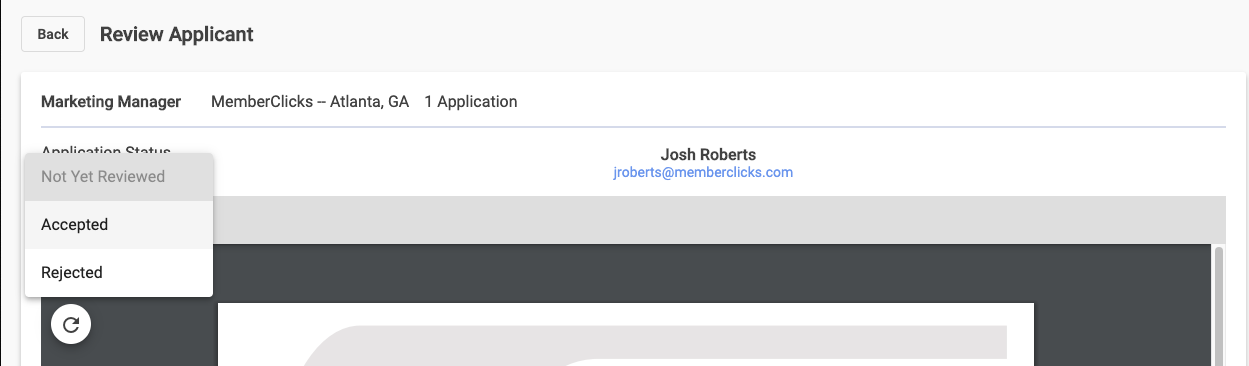This screenshot has width=1249, height=366.
Task: Click the grayed Not Yet Reviewed option
Action: tap(119, 177)
